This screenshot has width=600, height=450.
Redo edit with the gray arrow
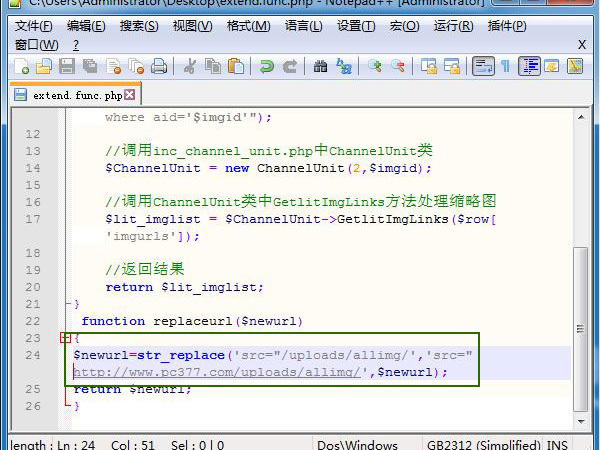(x=290, y=66)
